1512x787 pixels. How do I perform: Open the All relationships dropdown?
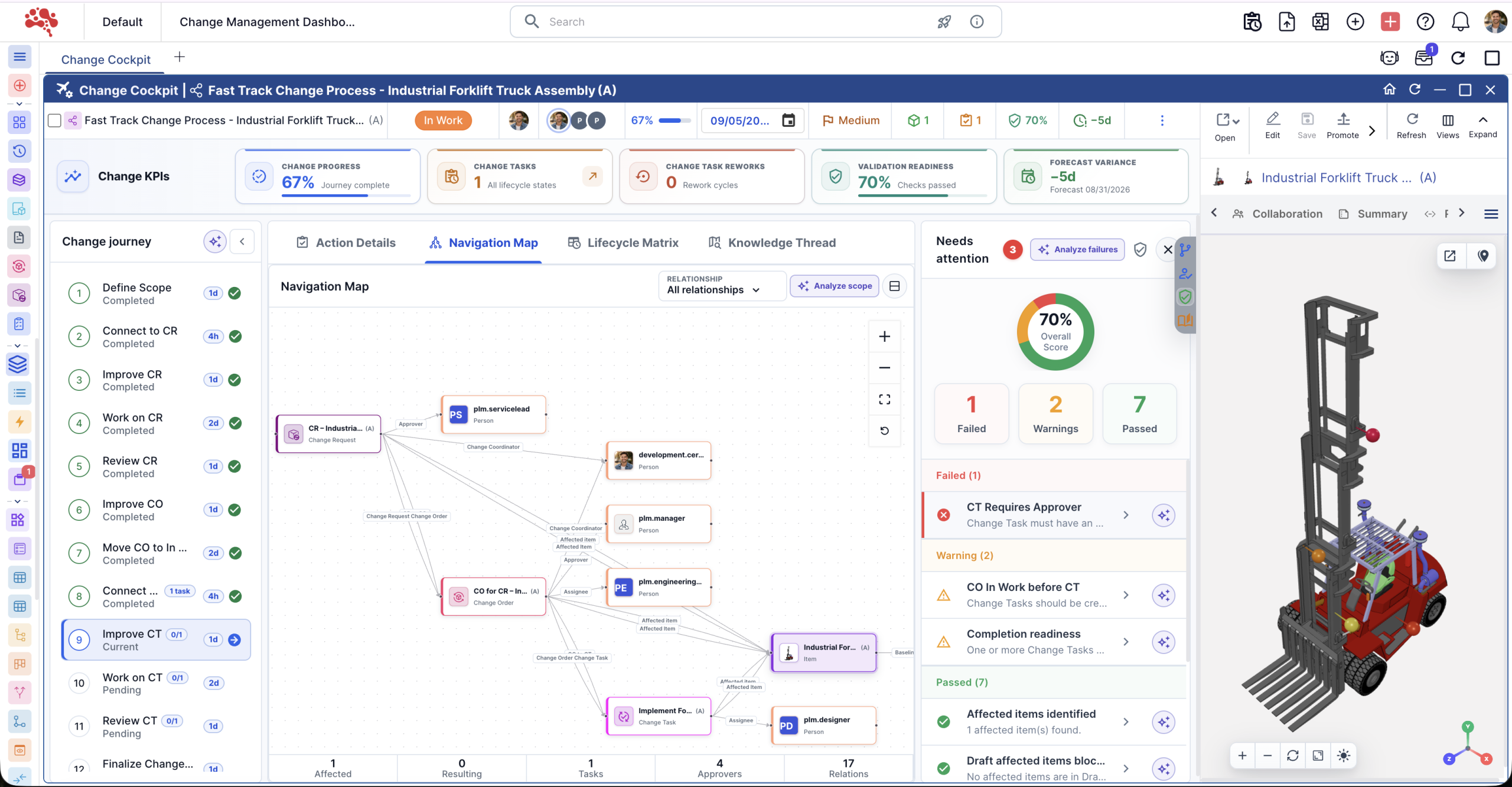722,286
